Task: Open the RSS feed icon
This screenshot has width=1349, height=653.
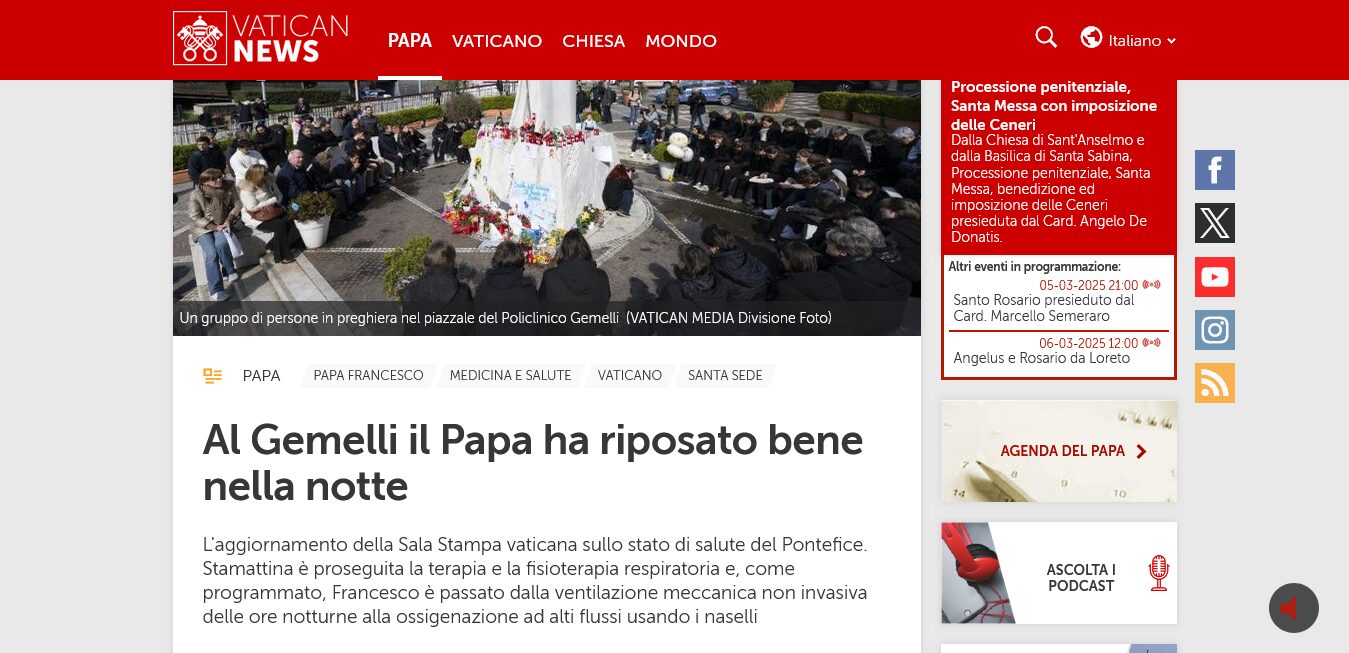Action: coord(1214,383)
